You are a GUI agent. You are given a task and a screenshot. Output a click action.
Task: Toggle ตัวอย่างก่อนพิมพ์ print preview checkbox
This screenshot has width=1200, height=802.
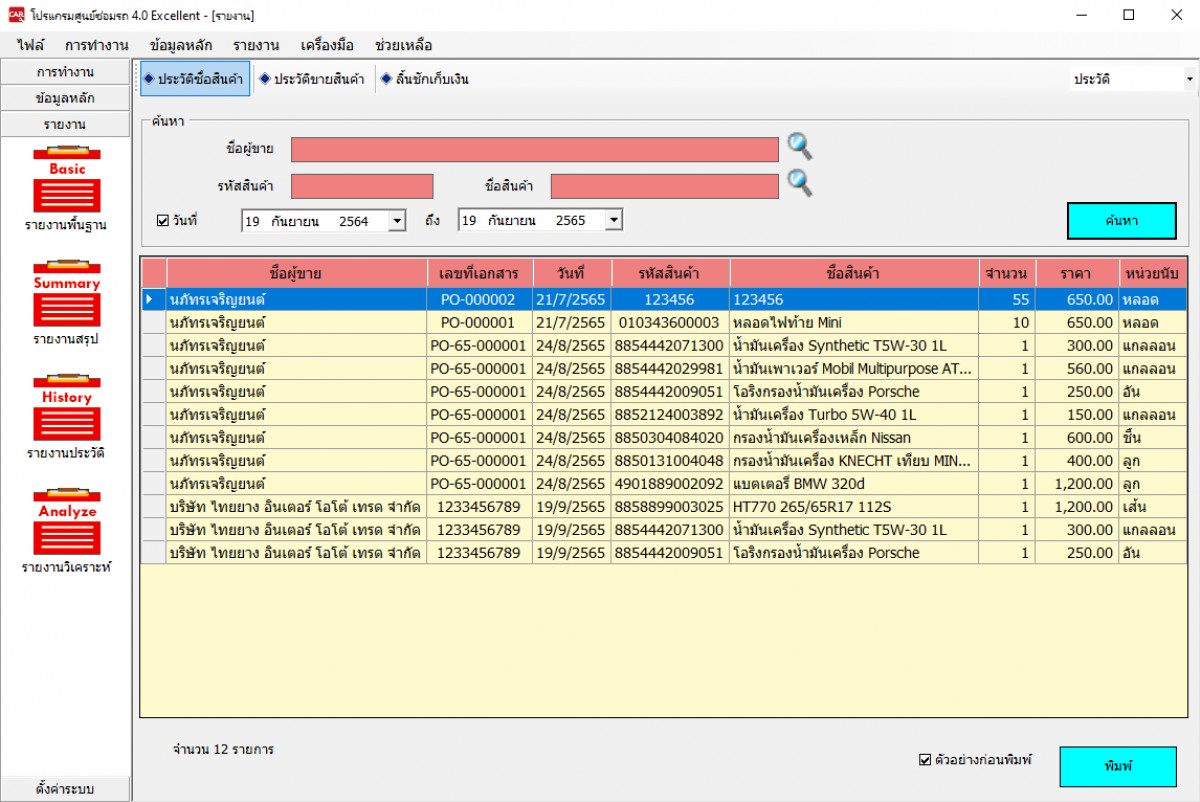click(924, 760)
